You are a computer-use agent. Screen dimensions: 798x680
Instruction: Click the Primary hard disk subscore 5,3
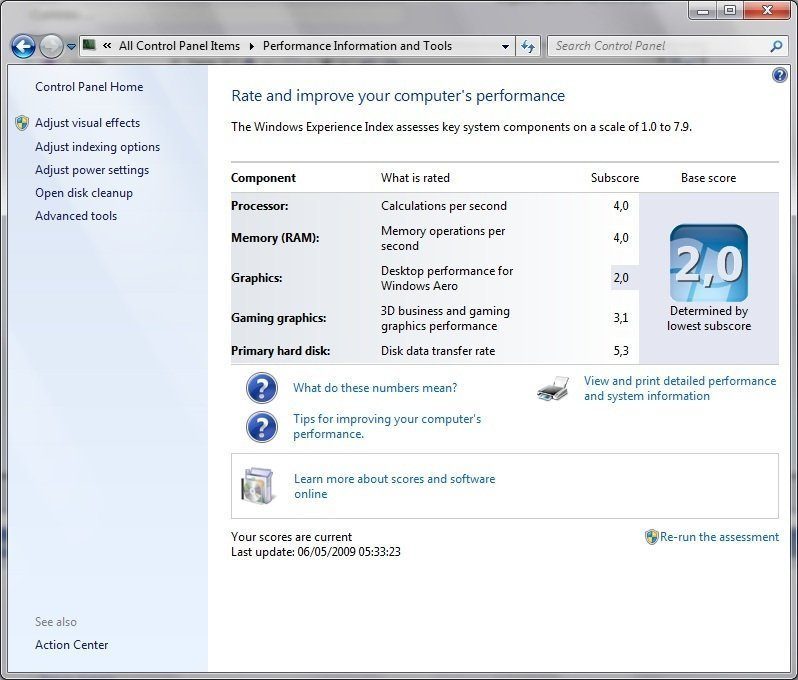(x=621, y=351)
